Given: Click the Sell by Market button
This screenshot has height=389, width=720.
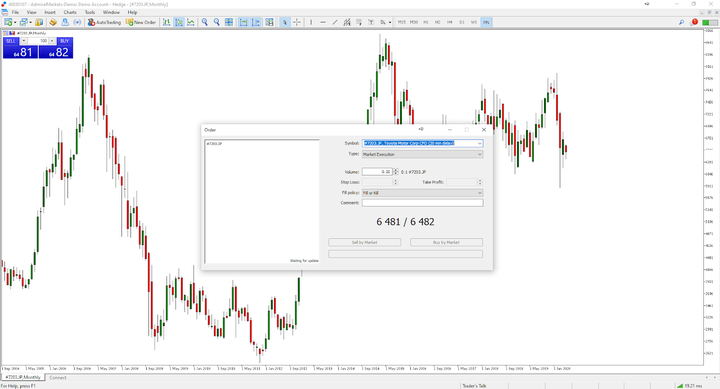Looking at the screenshot, I should pos(365,242).
